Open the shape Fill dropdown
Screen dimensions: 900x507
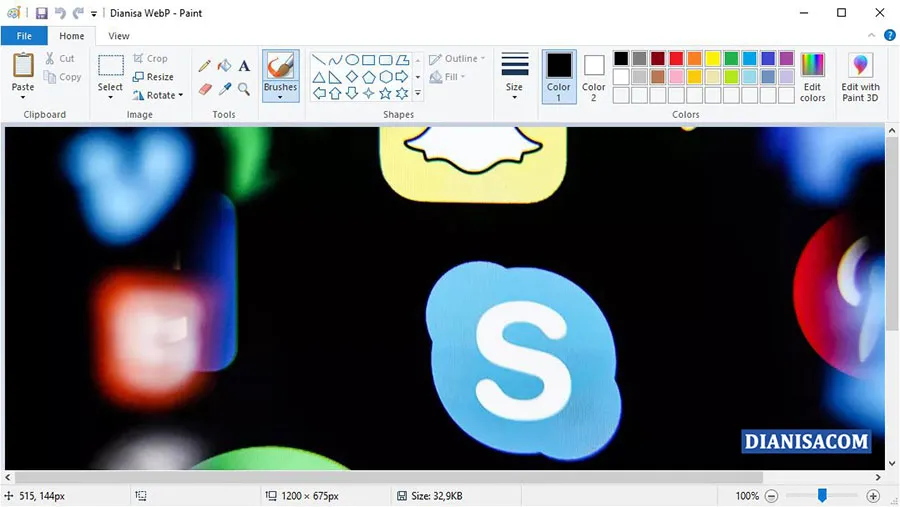tap(447, 77)
